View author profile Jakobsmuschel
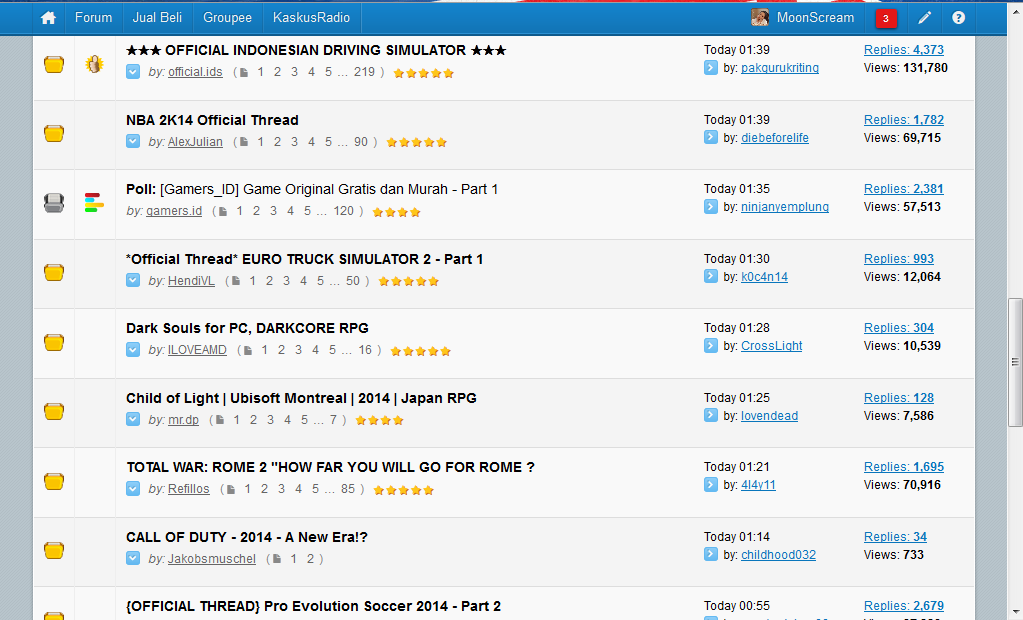This screenshot has width=1023, height=620. coord(211,559)
